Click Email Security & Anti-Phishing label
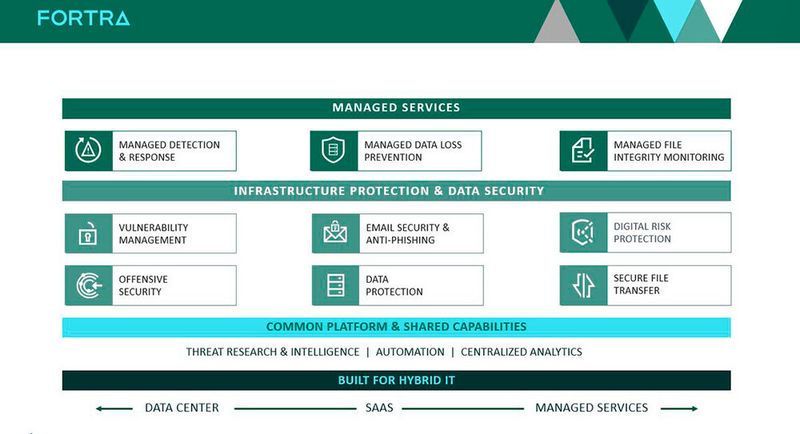The width and height of the screenshot is (800, 434). tap(407, 234)
